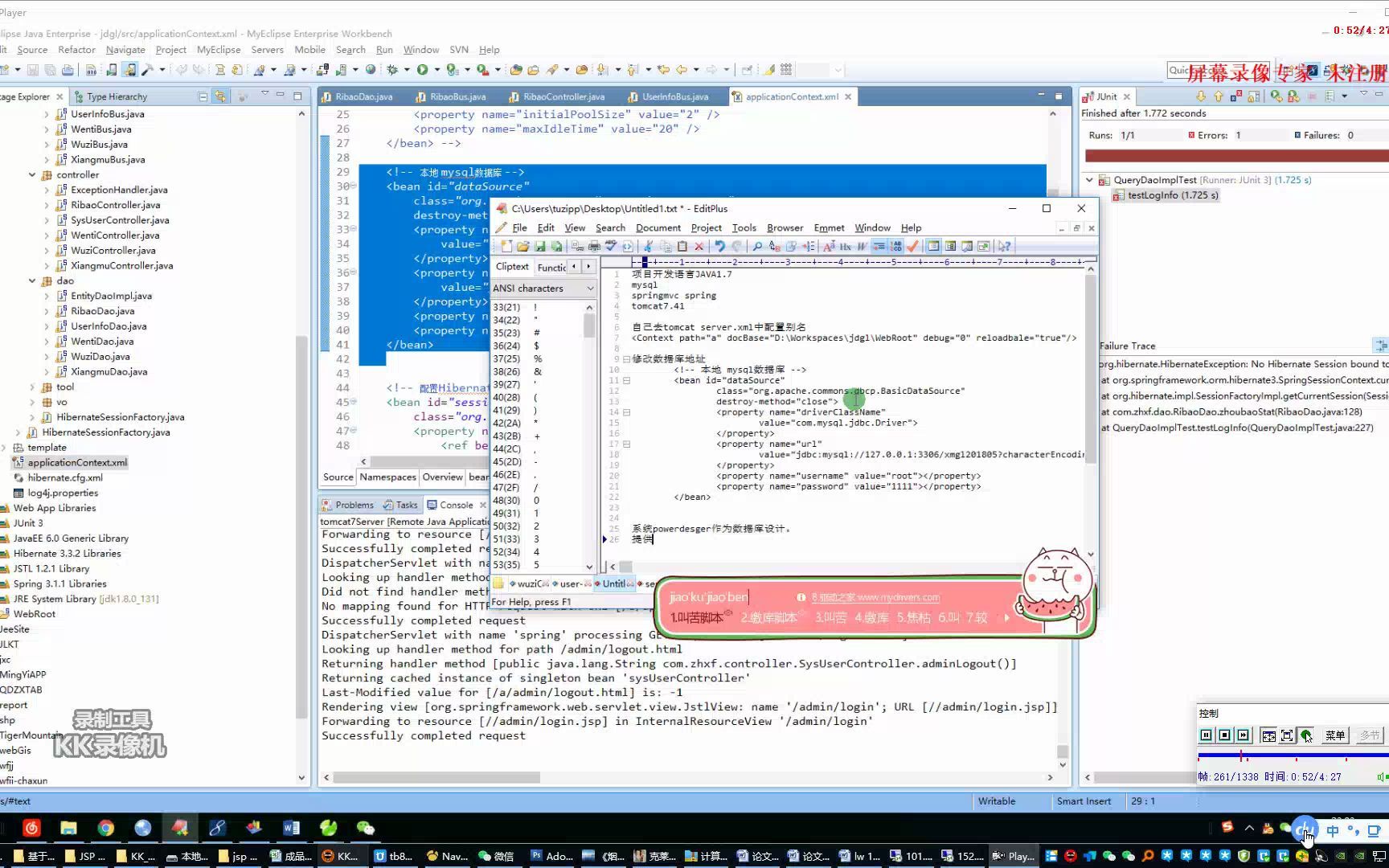Collapse the dao package
The image size is (1389, 868).
32,280
